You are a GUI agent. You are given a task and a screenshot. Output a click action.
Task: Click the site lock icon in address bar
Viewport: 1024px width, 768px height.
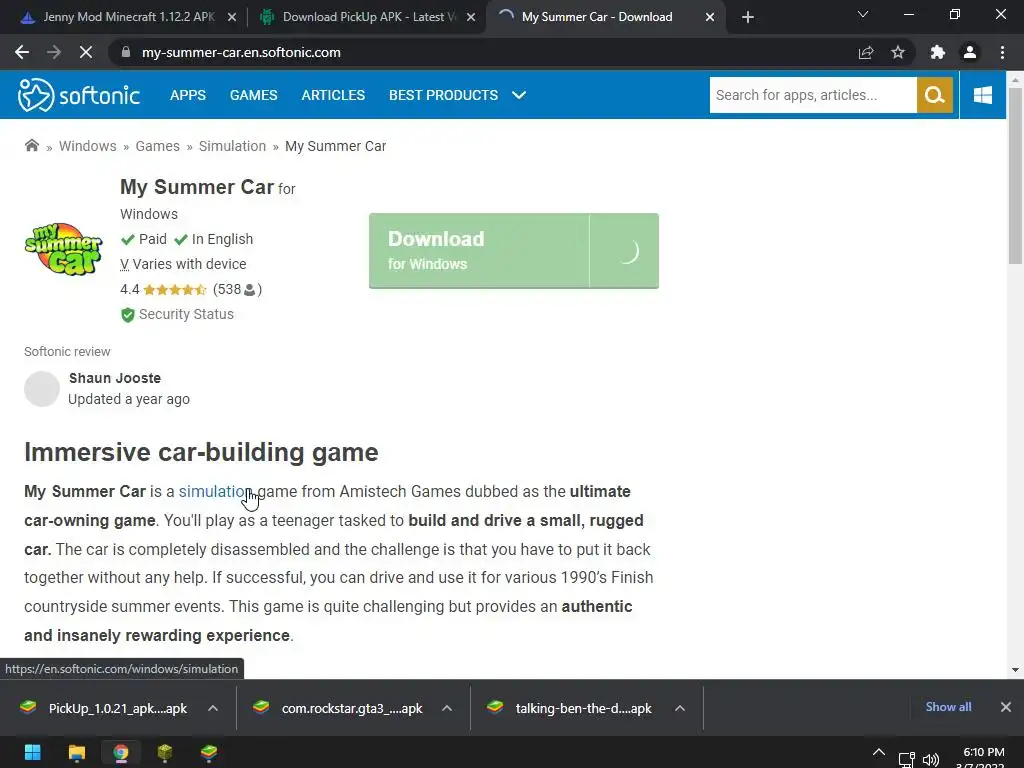click(x=126, y=52)
